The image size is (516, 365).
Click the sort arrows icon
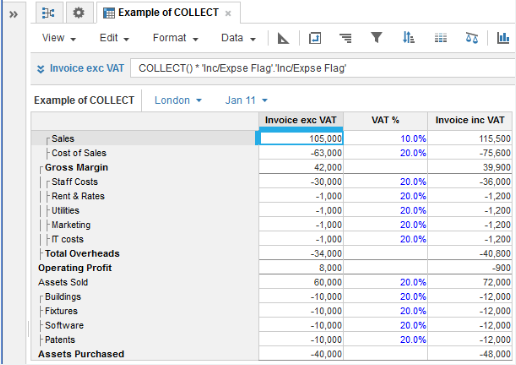(x=408, y=38)
